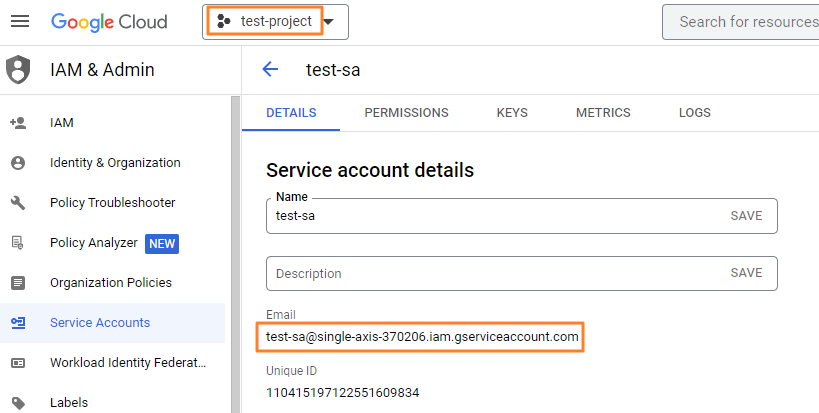
Task: Select Service Accounts in sidebar
Action: [112, 323]
